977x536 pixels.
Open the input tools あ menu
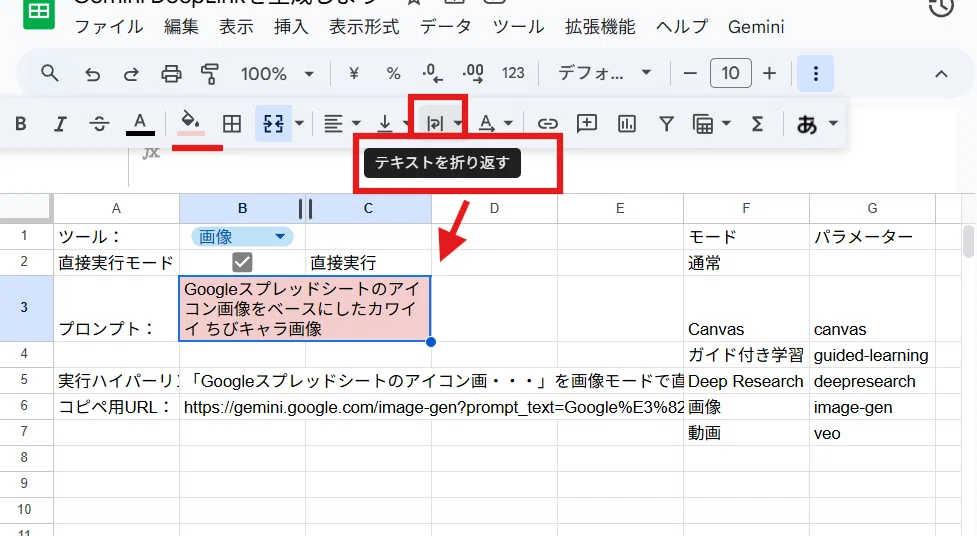(x=816, y=124)
